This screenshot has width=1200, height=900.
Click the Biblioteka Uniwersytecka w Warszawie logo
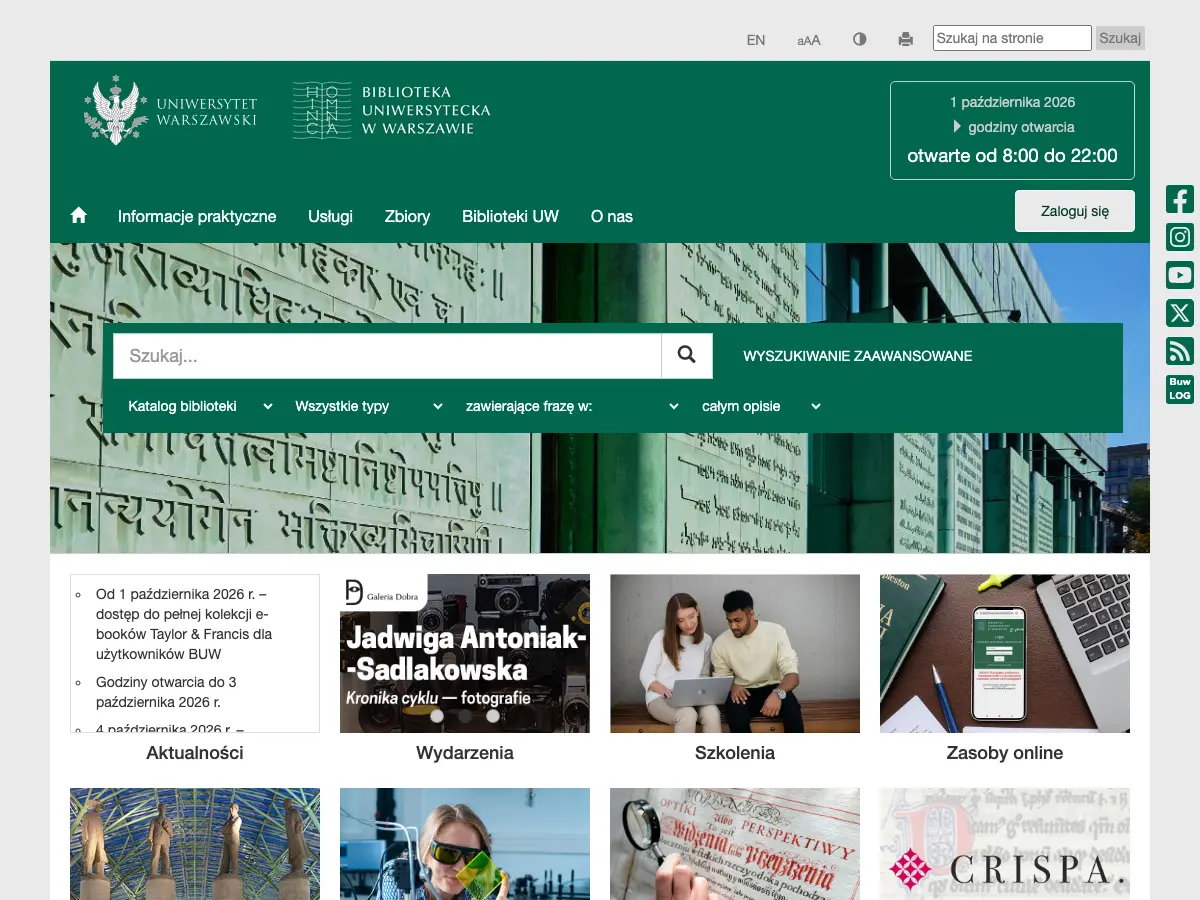click(392, 110)
